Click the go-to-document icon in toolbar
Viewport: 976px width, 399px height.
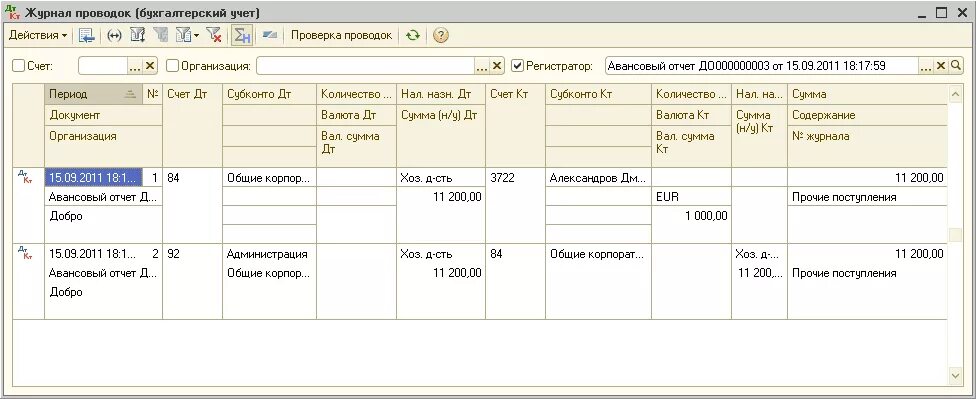87,35
